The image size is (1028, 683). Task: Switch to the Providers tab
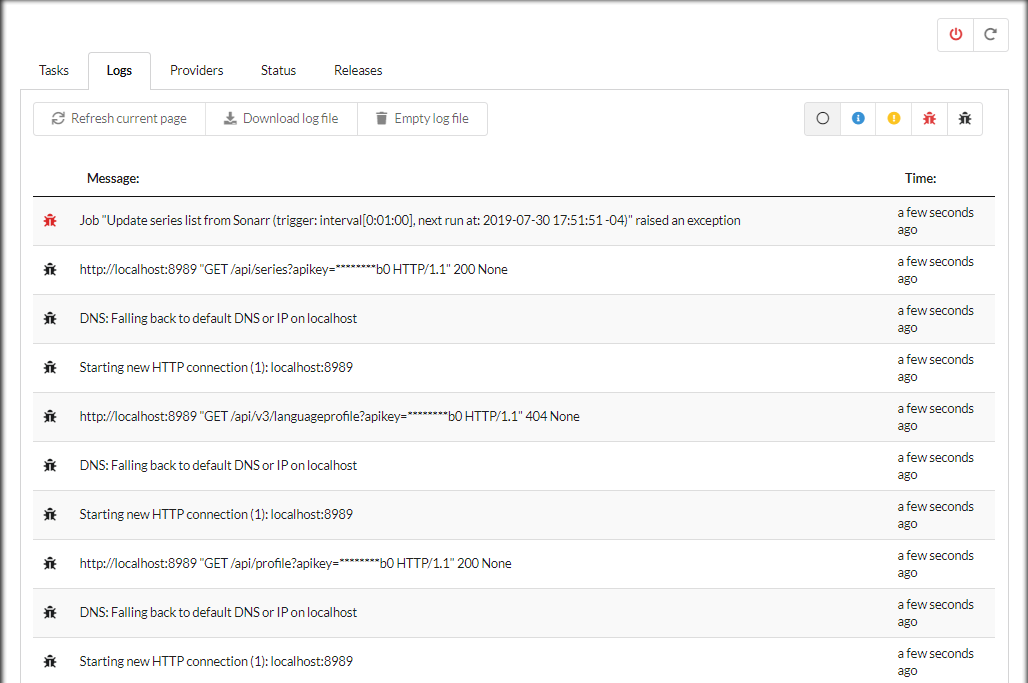tap(196, 70)
